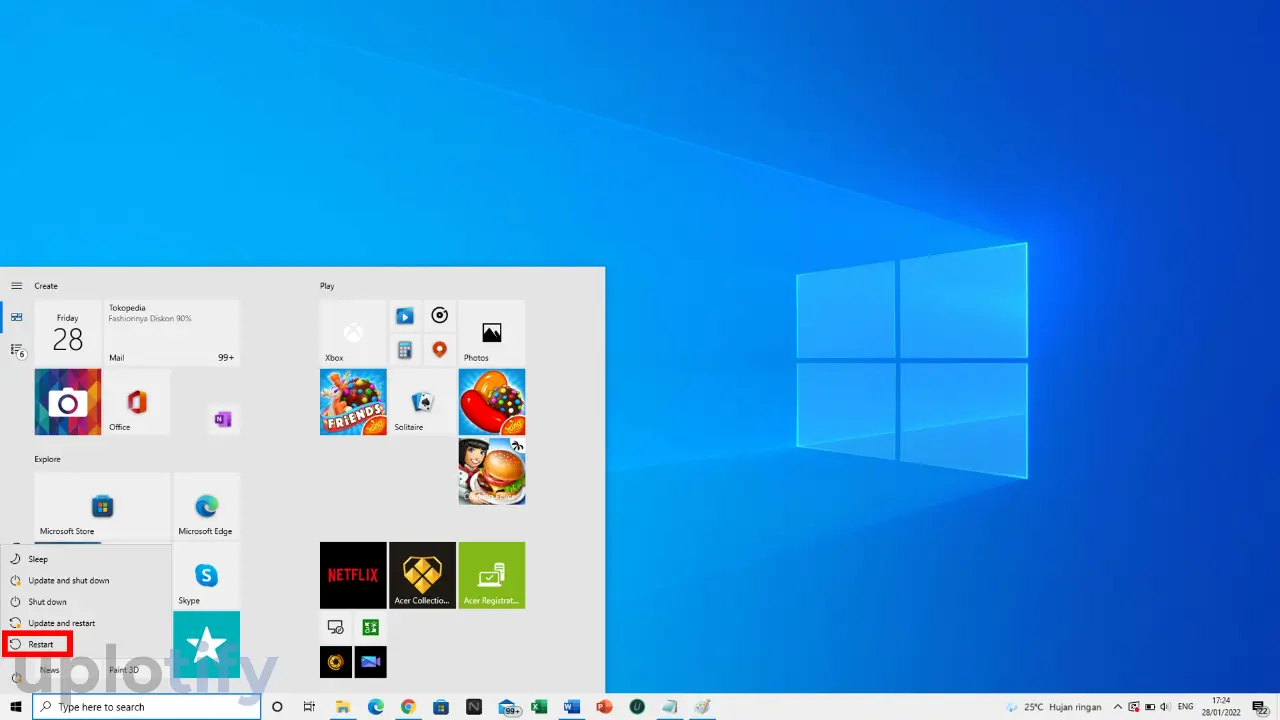Open the Movies & TV small tile

(404, 316)
